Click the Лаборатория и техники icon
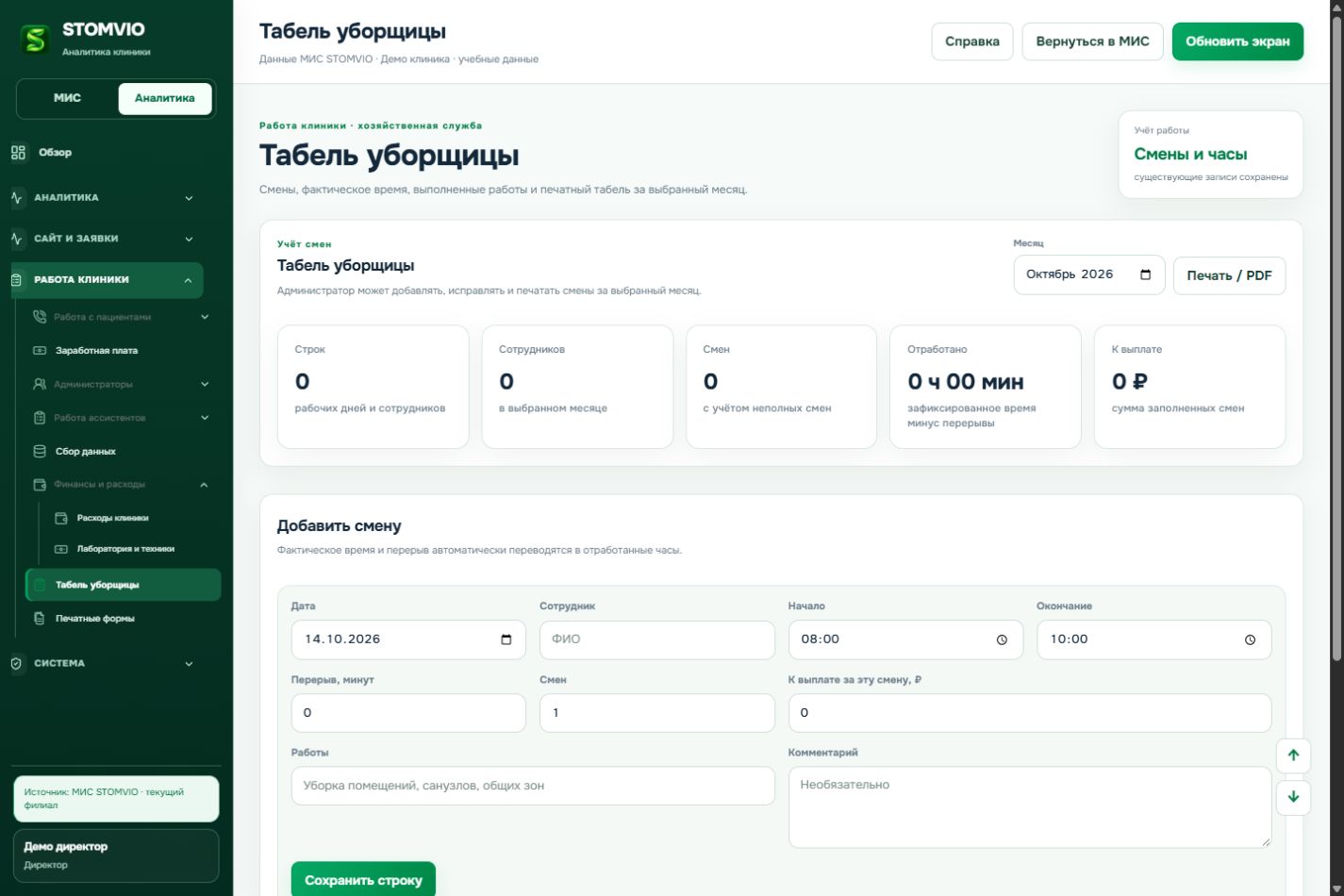This screenshot has width=1344, height=896. pyautogui.click(x=61, y=549)
